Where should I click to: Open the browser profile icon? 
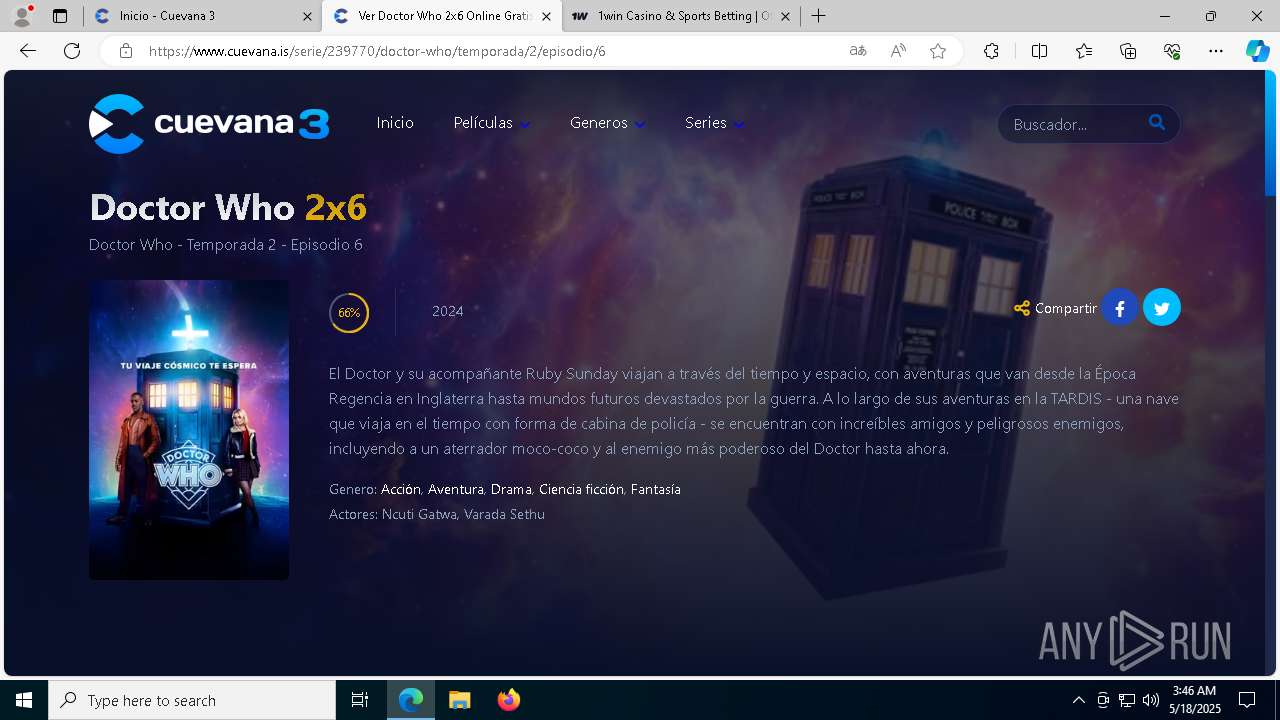22,16
